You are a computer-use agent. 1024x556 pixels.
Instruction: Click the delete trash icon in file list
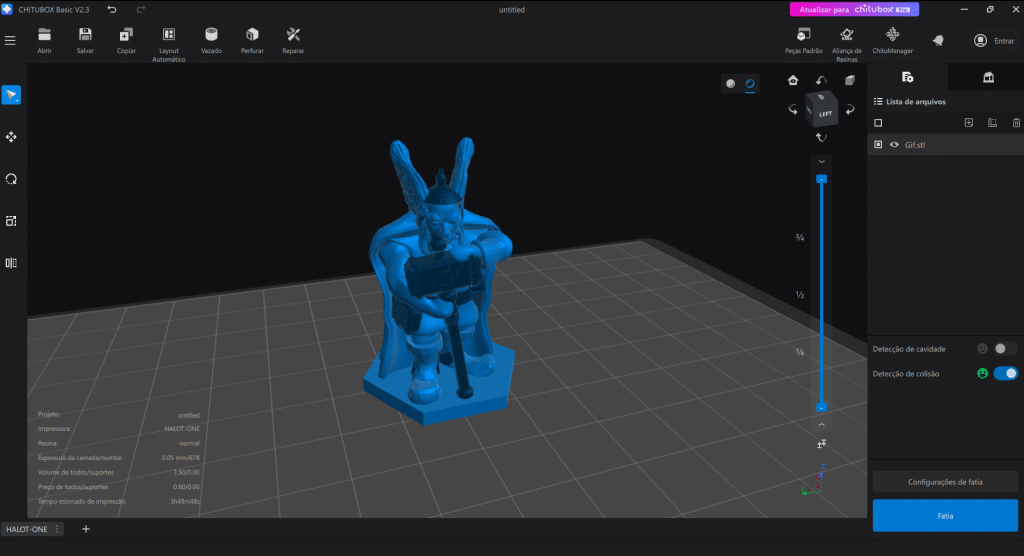[x=1016, y=123]
